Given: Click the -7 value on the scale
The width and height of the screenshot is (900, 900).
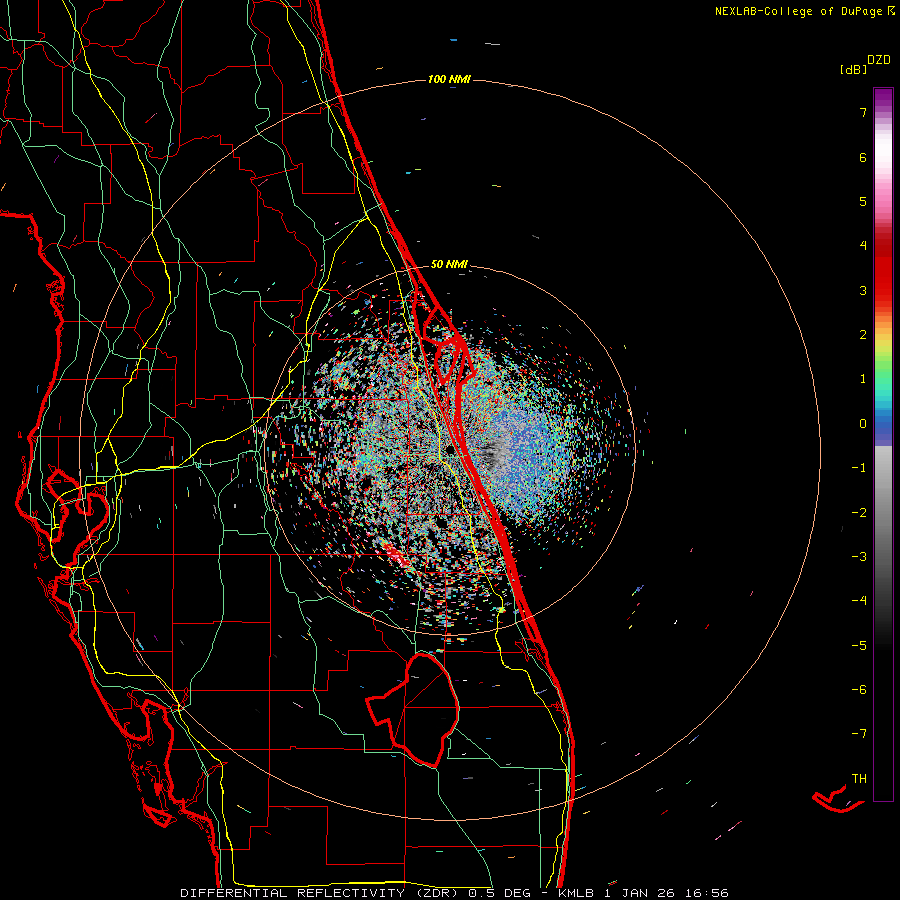Looking at the screenshot, I should [x=859, y=734].
